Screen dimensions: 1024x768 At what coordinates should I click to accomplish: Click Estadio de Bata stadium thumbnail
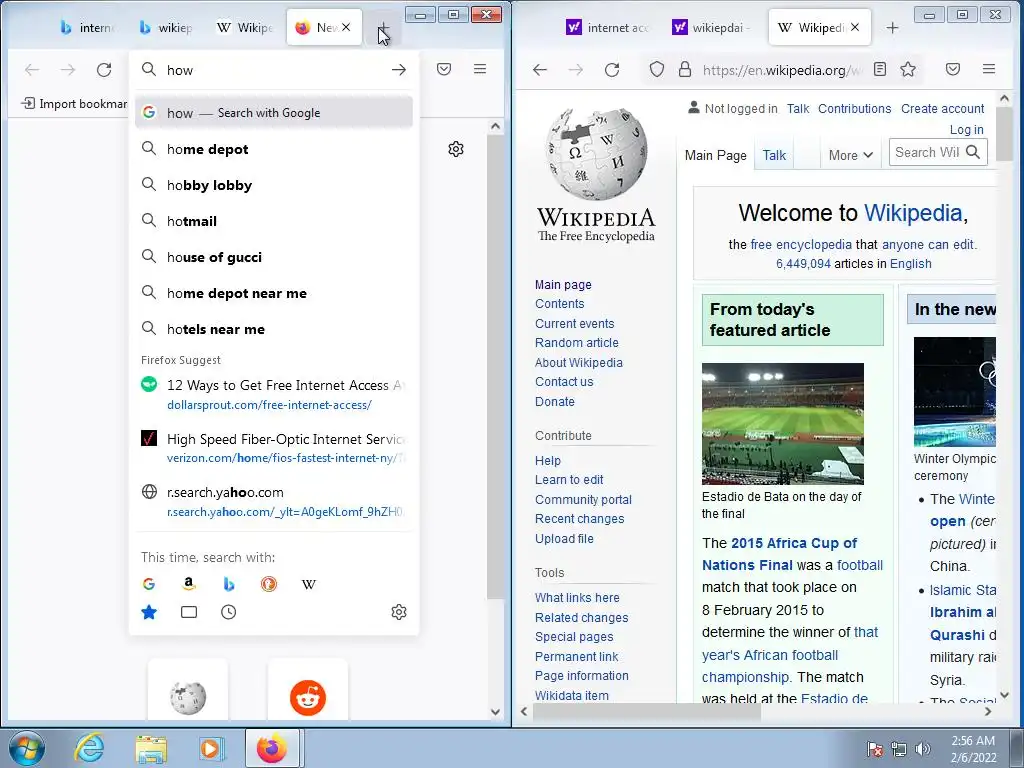(x=782, y=423)
